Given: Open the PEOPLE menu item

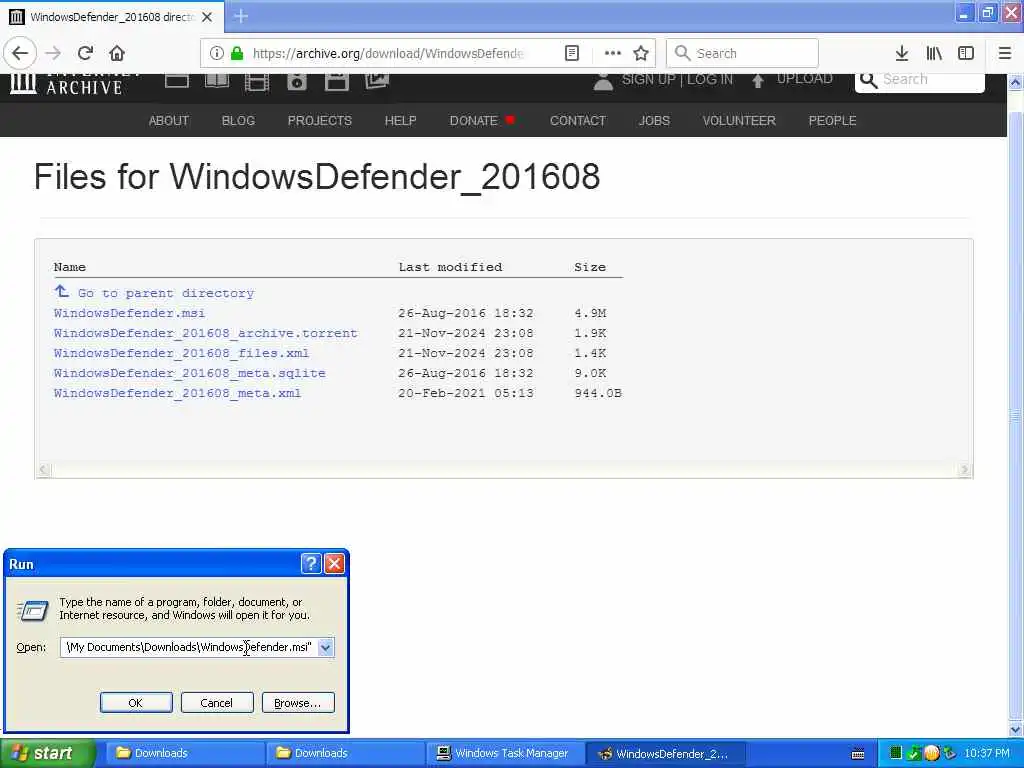Looking at the screenshot, I should (832, 121).
